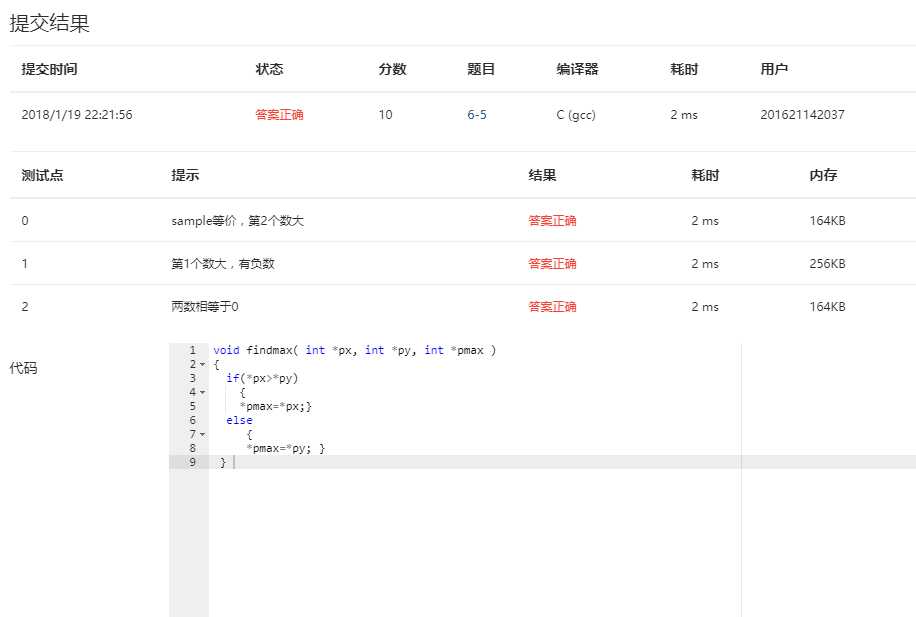Click 164KB memory for test point 0
916x617 pixels.
[x=827, y=221]
